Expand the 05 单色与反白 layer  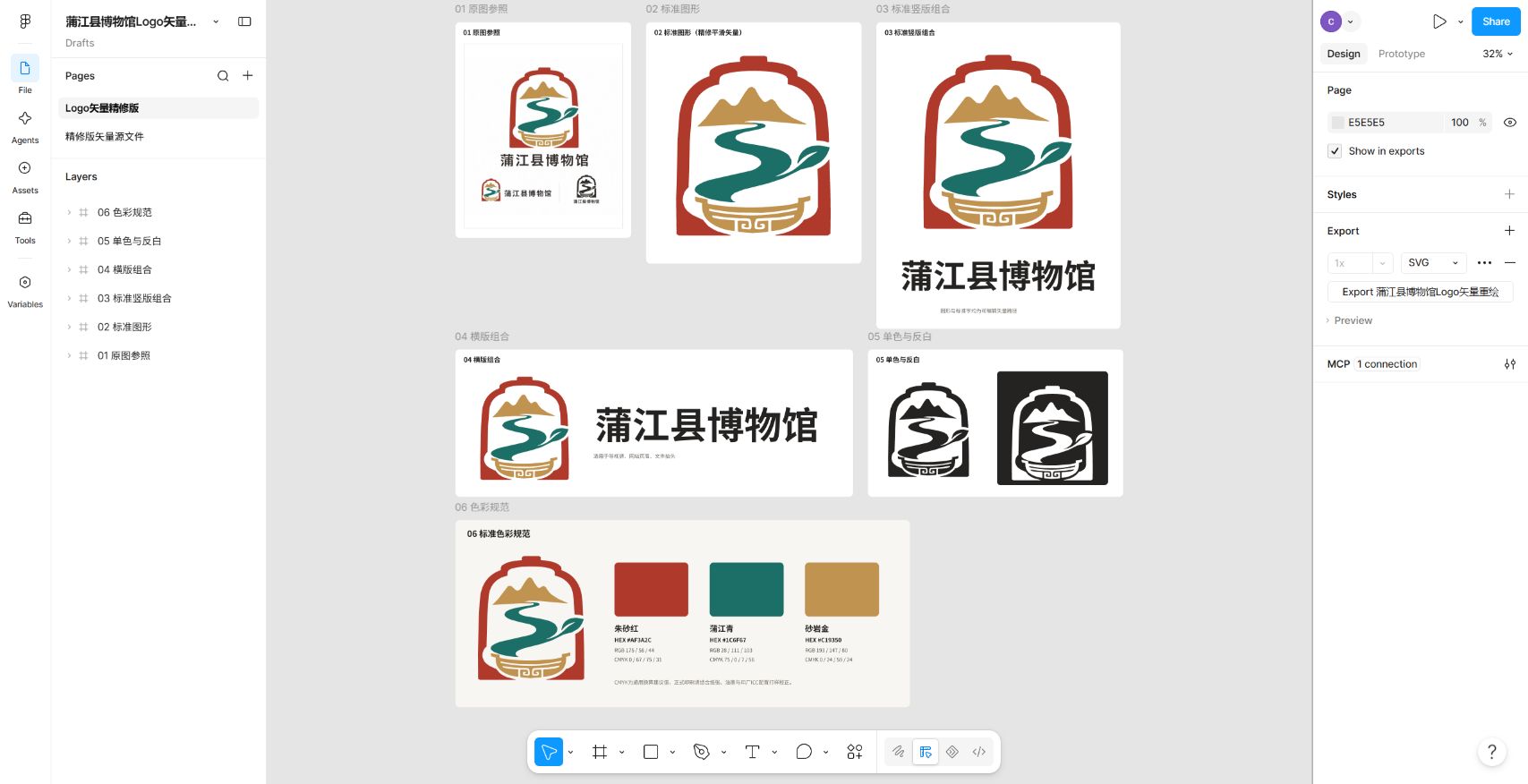[69, 241]
